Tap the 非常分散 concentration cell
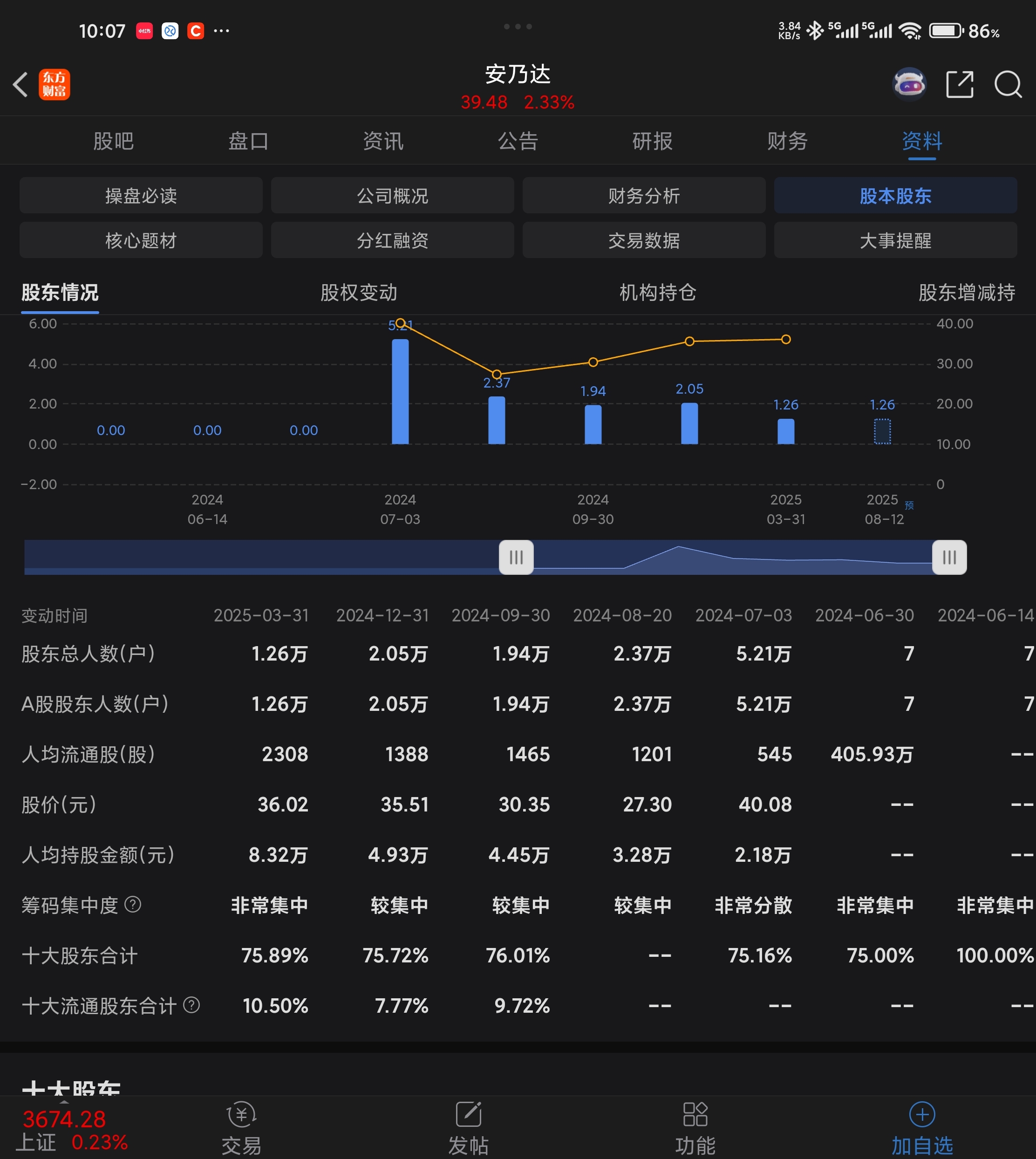This screenshot has width=1036, height=1159. (753, 905)
